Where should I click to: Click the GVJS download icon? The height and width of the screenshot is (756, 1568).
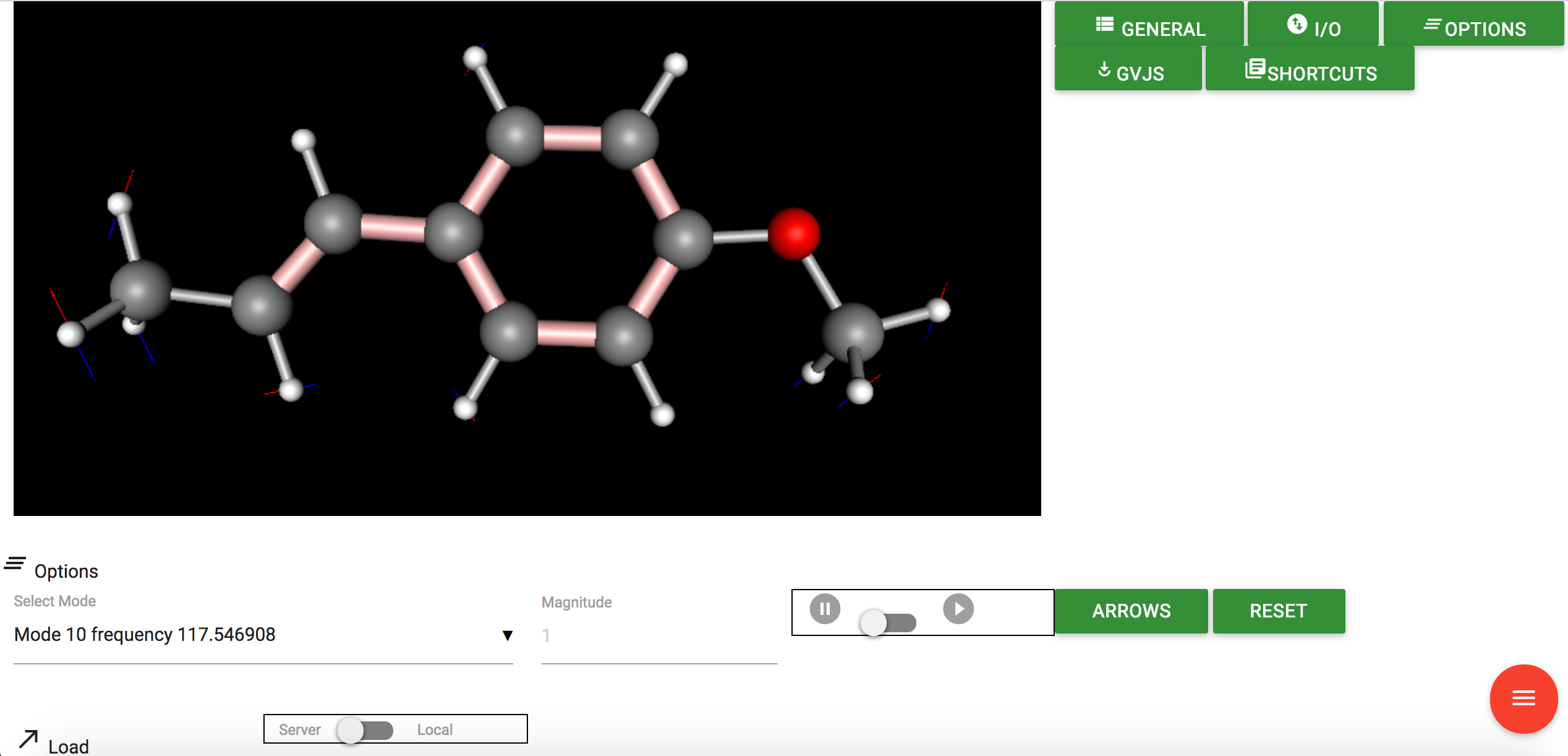coord(1104,70)
